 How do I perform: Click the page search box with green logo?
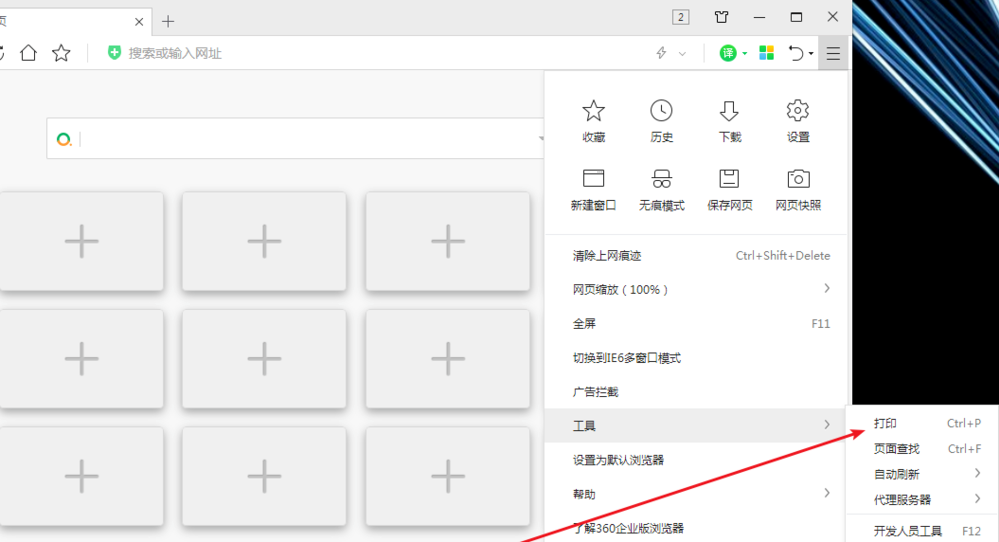(x=295, y=138)
